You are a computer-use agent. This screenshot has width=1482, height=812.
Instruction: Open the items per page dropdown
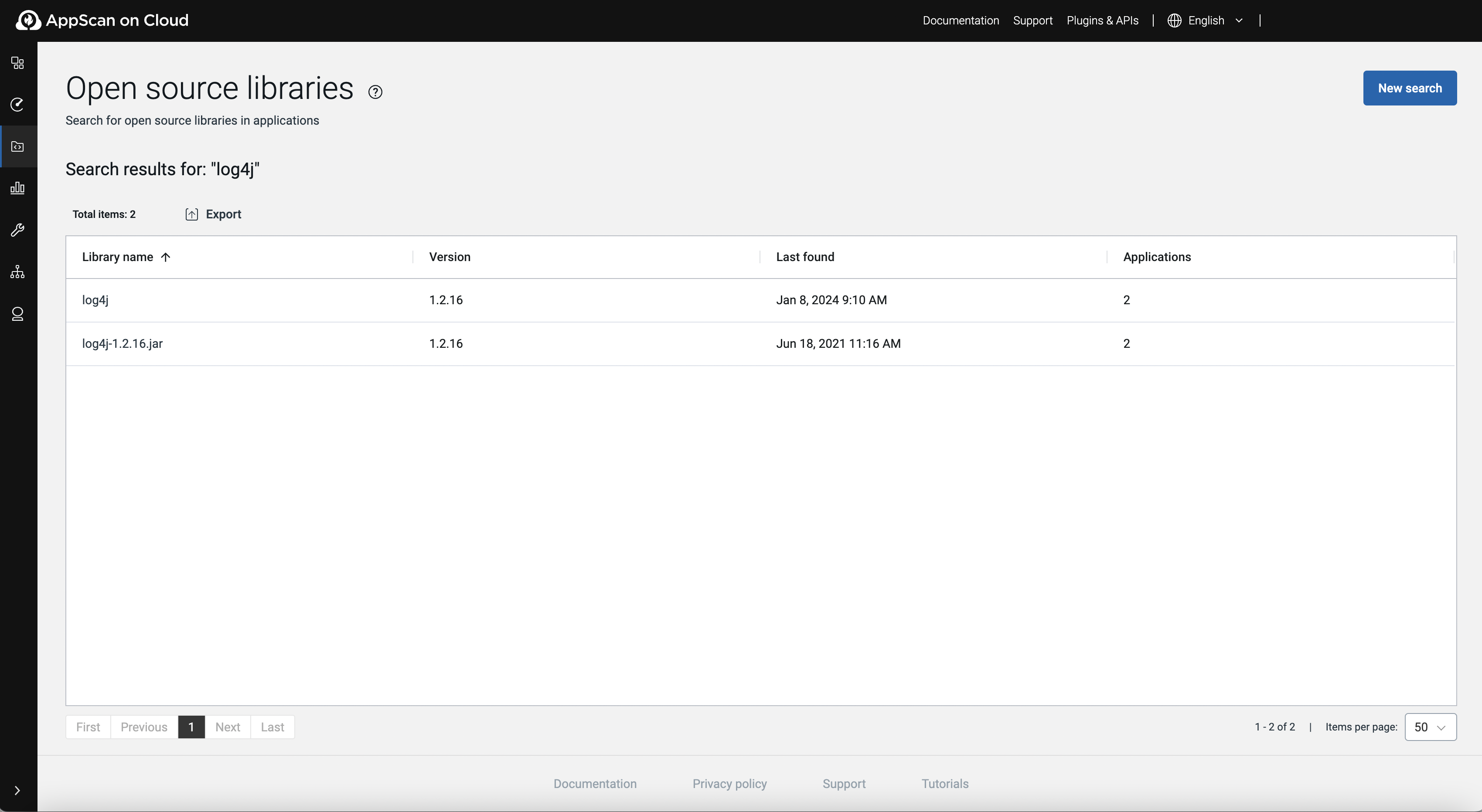pos(1430,727)
